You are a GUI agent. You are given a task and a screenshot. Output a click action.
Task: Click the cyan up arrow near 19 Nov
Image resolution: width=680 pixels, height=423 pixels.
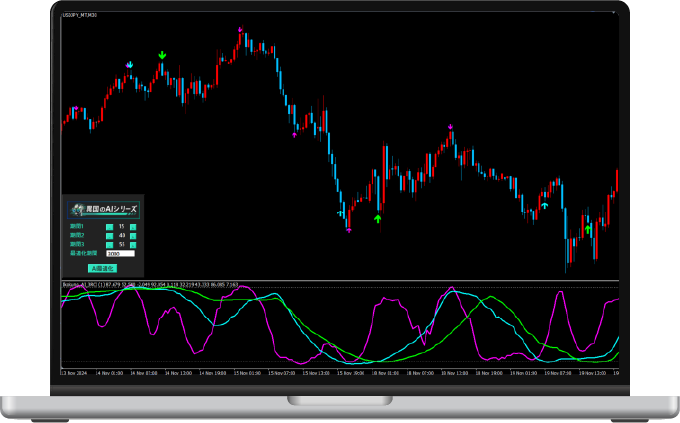click(x=544, y=205)
